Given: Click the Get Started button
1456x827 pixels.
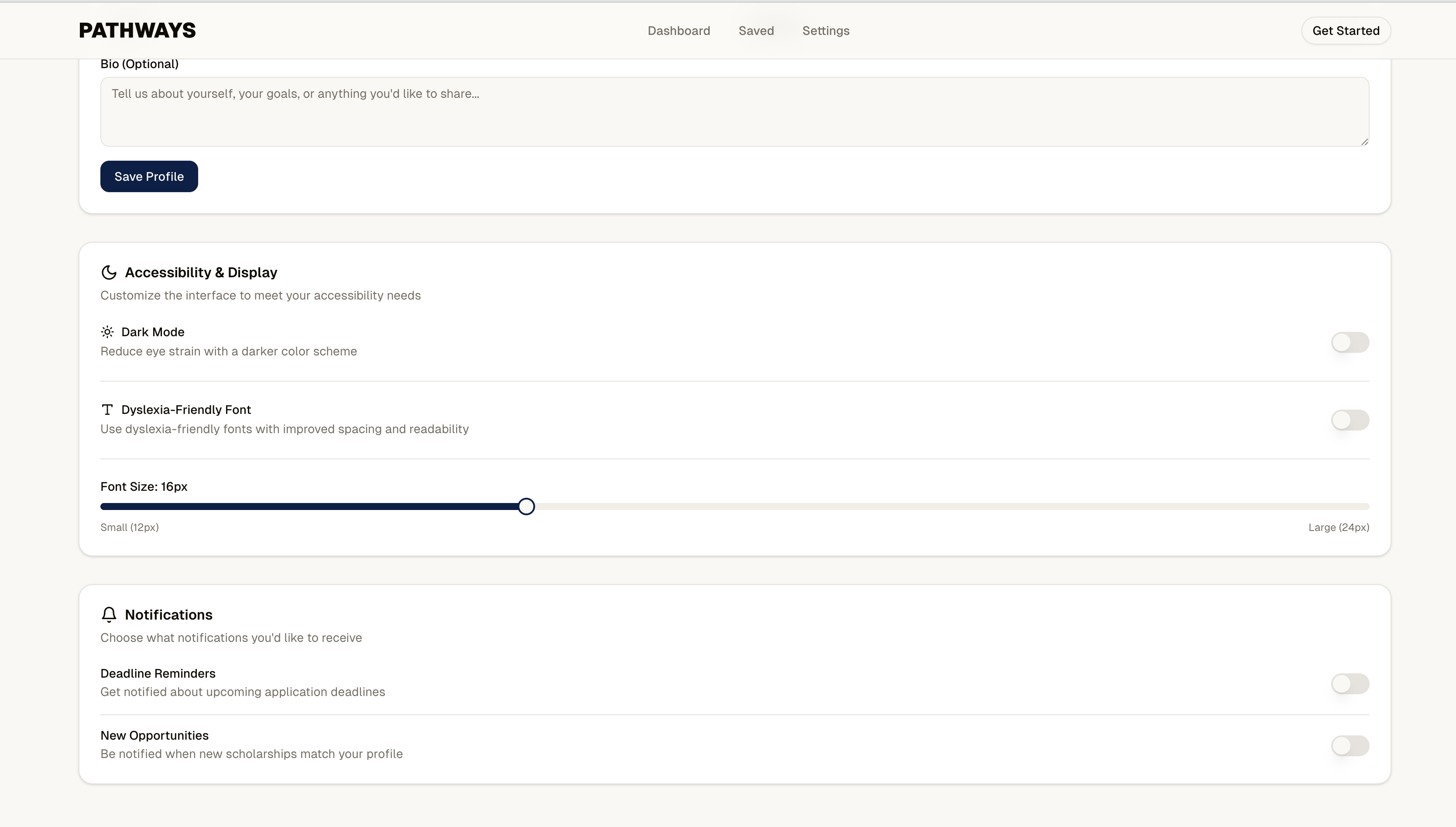Looking at the screenshot, I should point(1346,31).
